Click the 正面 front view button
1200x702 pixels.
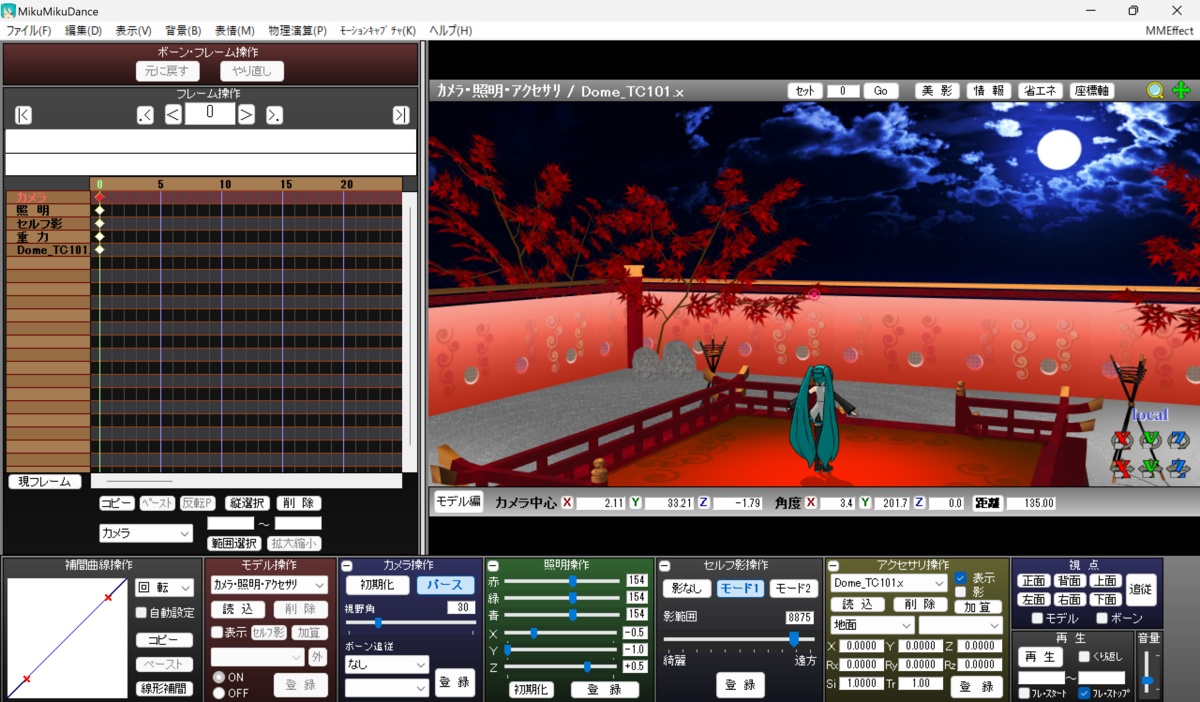(1034, 581)
